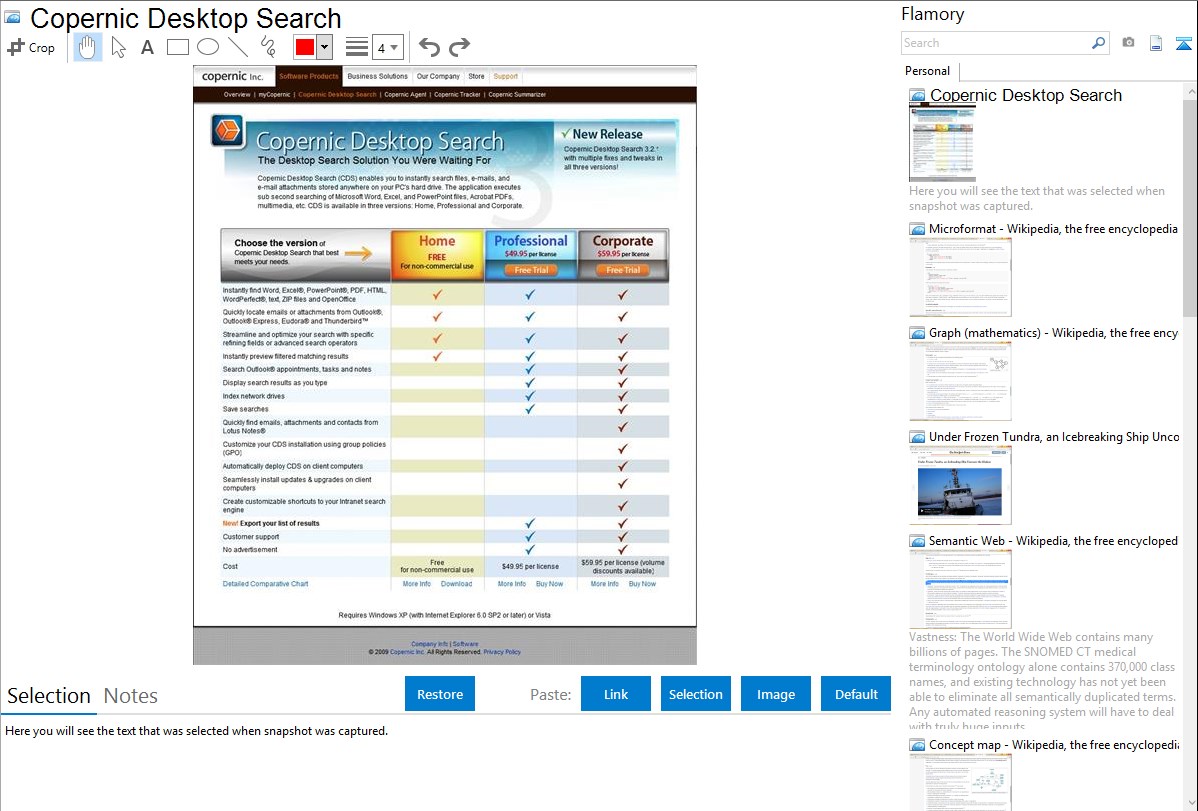Switch to the Notes tab

coord(131,696)
